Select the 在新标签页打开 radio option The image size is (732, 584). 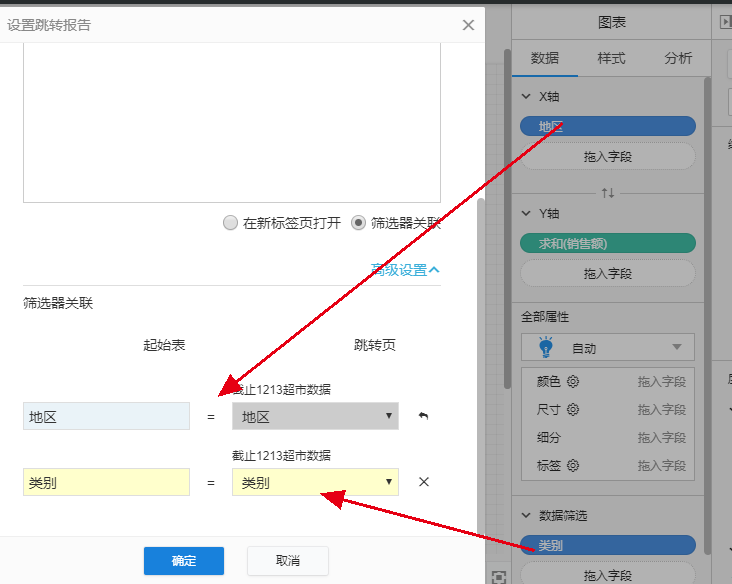click(231, 223)
